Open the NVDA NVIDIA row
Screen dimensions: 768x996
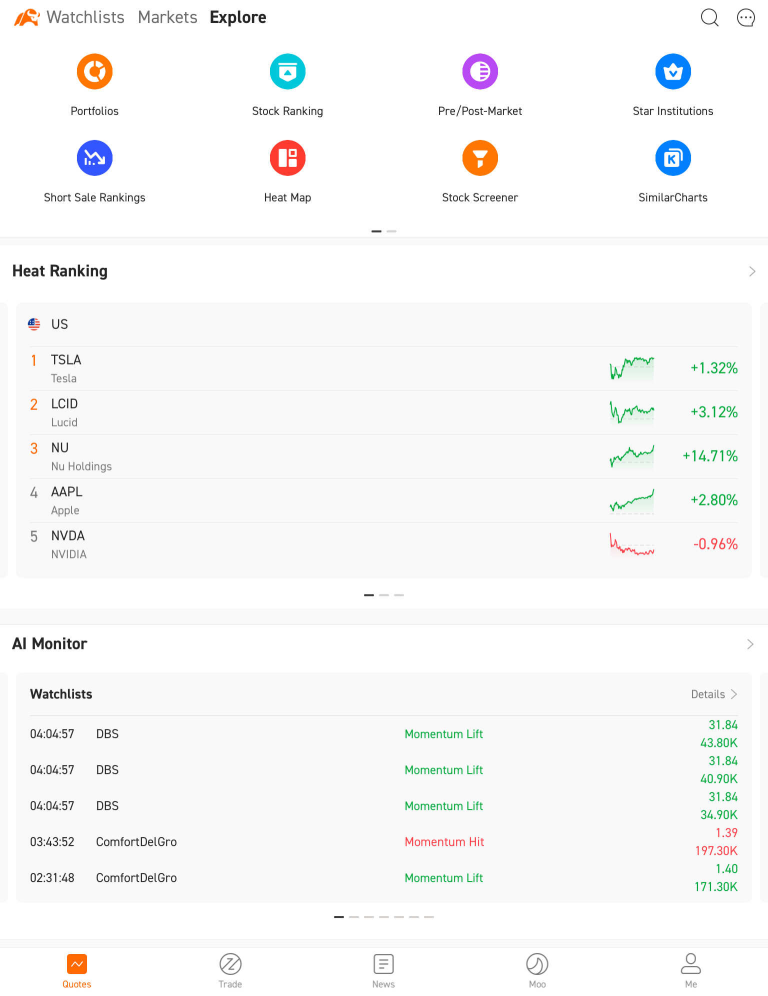384,544
